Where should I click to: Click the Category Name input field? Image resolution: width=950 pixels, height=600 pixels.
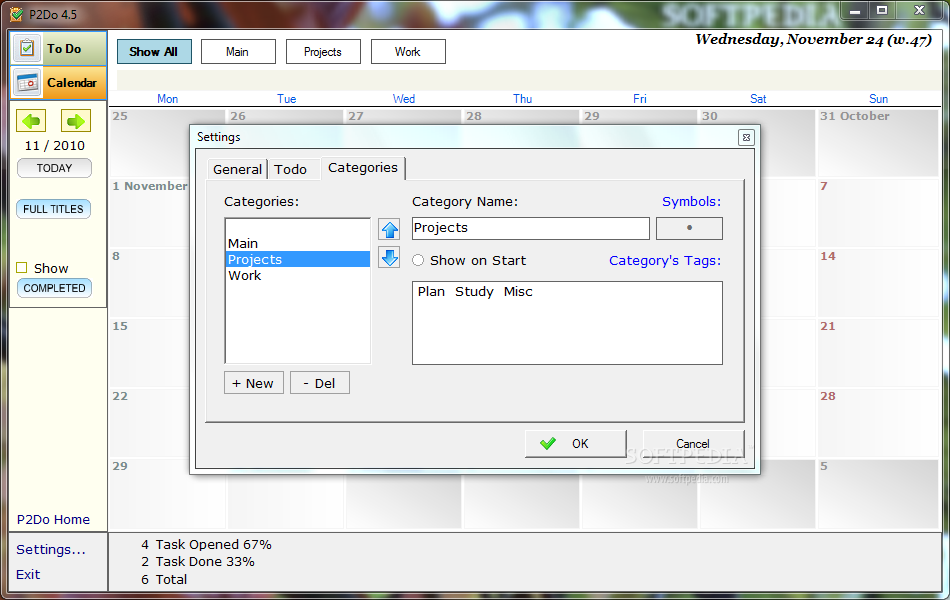[530, 228]
